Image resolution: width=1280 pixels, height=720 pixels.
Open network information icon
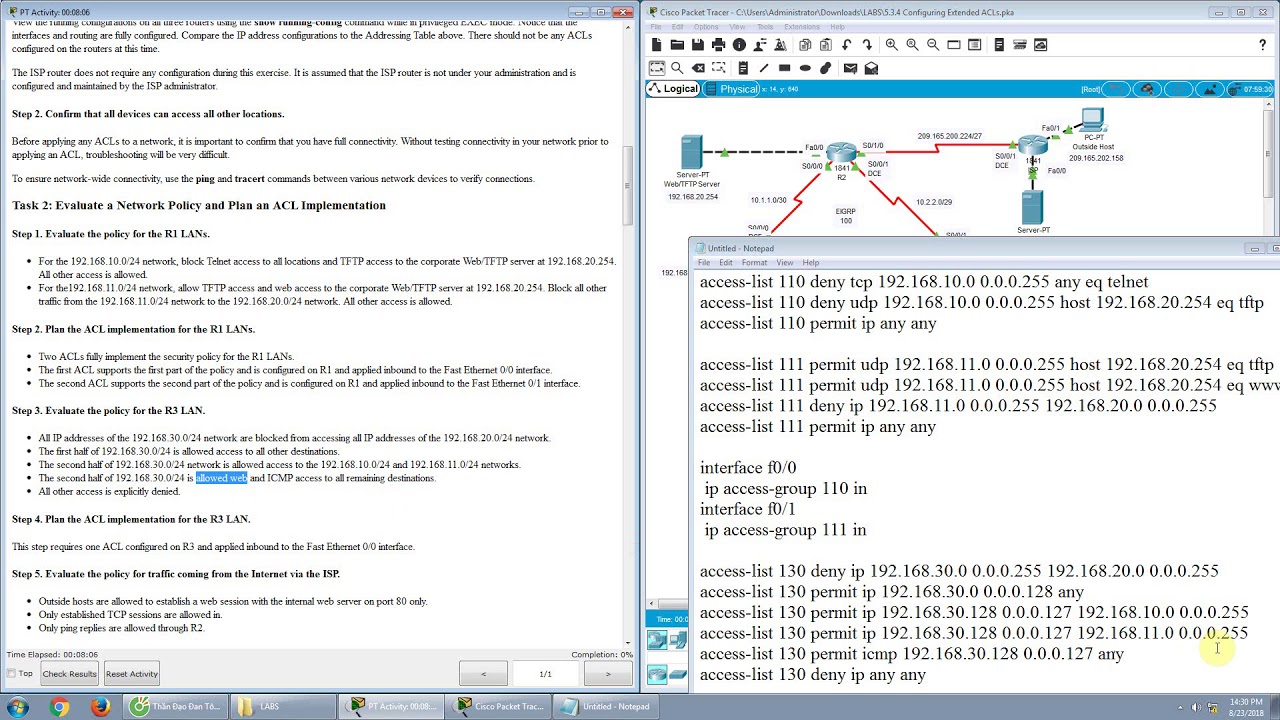739,45
